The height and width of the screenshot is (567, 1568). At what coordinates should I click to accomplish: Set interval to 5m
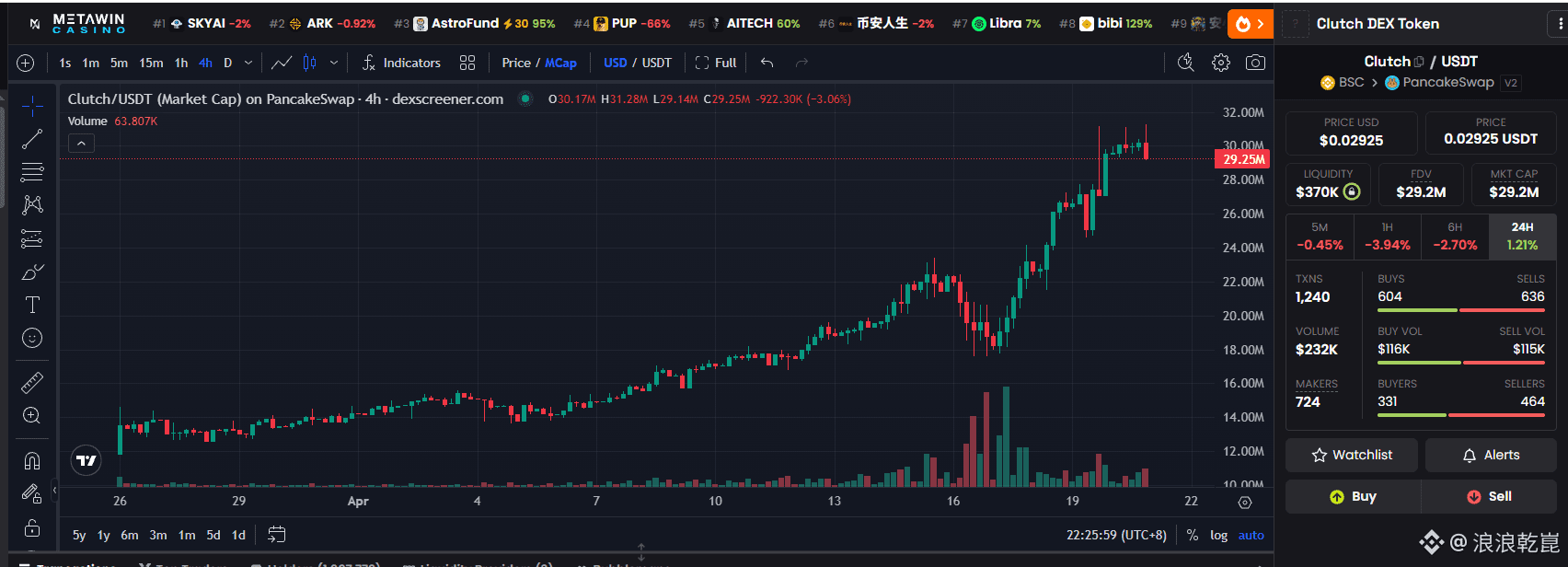(x=120, y=63)
